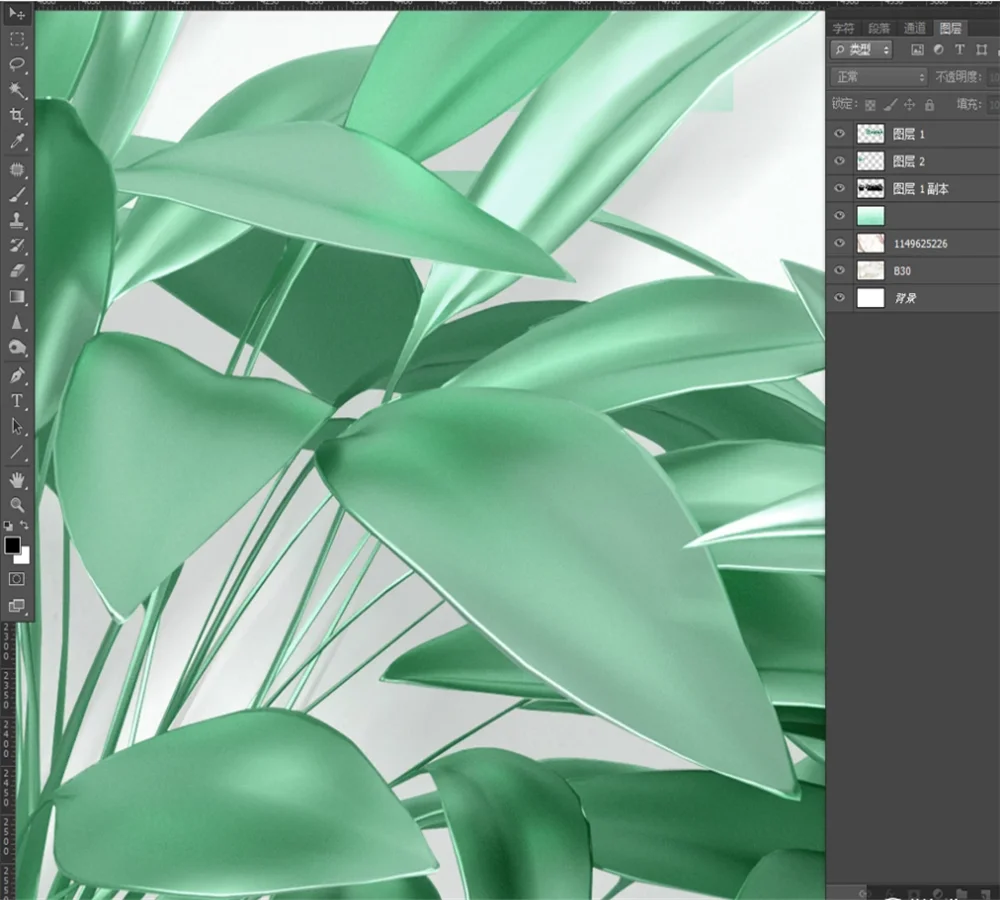Toggle lock all padlock icon
The width and height of the screenshot is (1000, 900).
[929, 105]
